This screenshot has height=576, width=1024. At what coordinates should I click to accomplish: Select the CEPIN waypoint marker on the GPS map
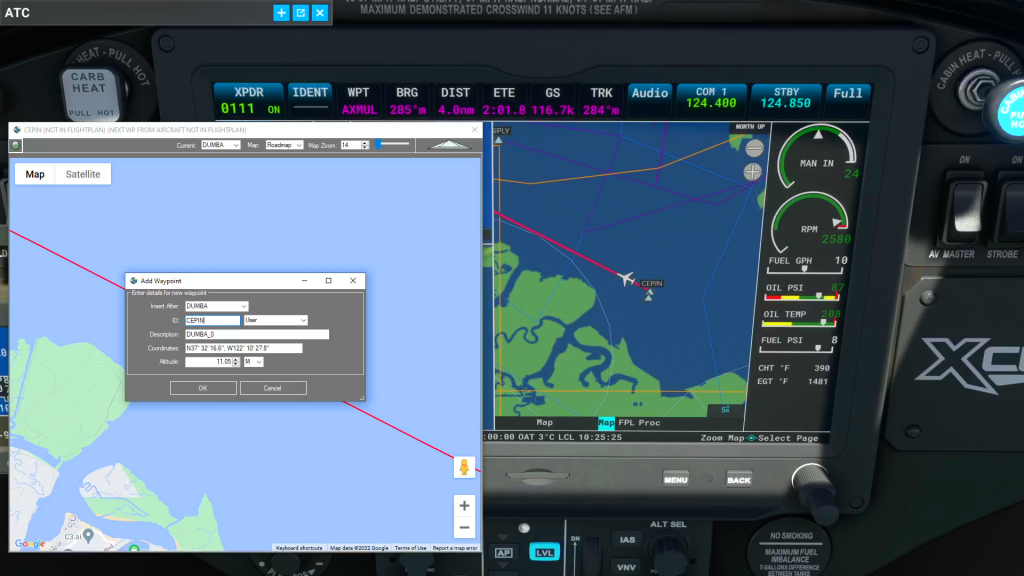coord(648,295)
